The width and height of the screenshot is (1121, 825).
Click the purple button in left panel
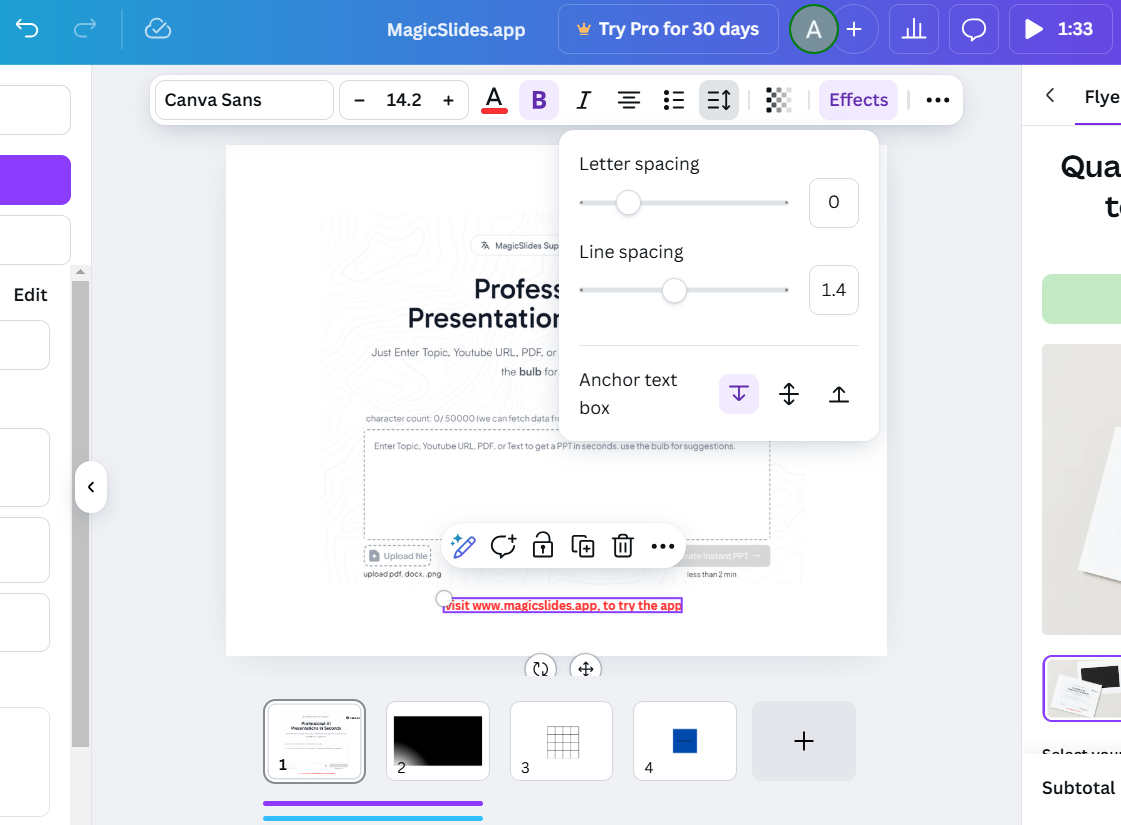[35, 180]
